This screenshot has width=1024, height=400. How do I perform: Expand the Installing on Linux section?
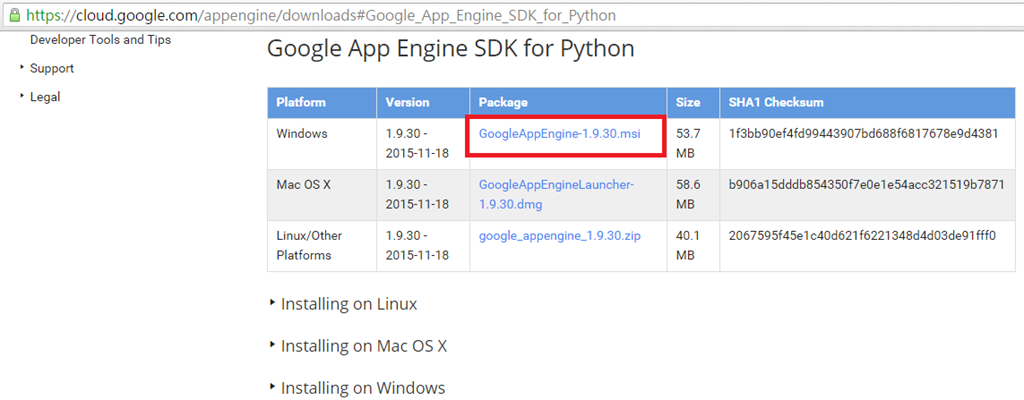(x=349, y=304)
